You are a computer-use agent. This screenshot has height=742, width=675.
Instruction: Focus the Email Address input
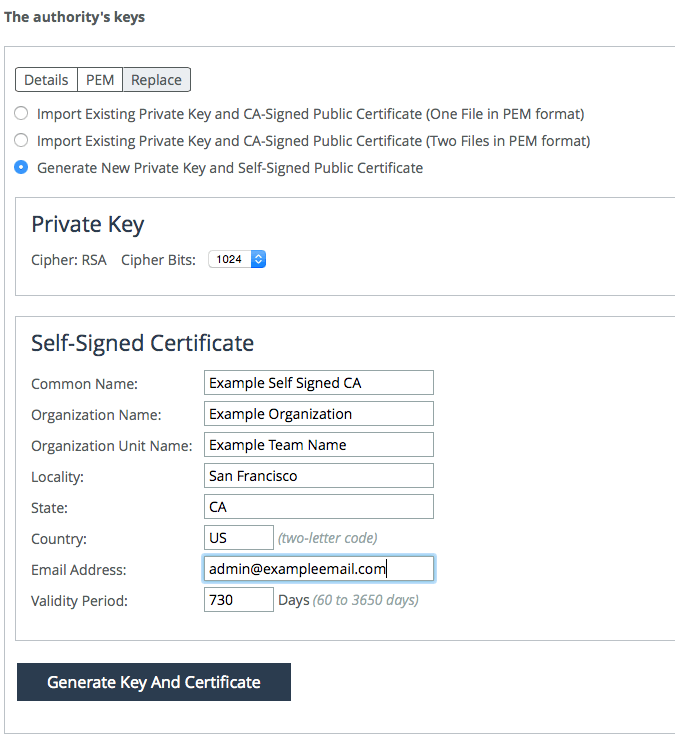pos(319,569)
